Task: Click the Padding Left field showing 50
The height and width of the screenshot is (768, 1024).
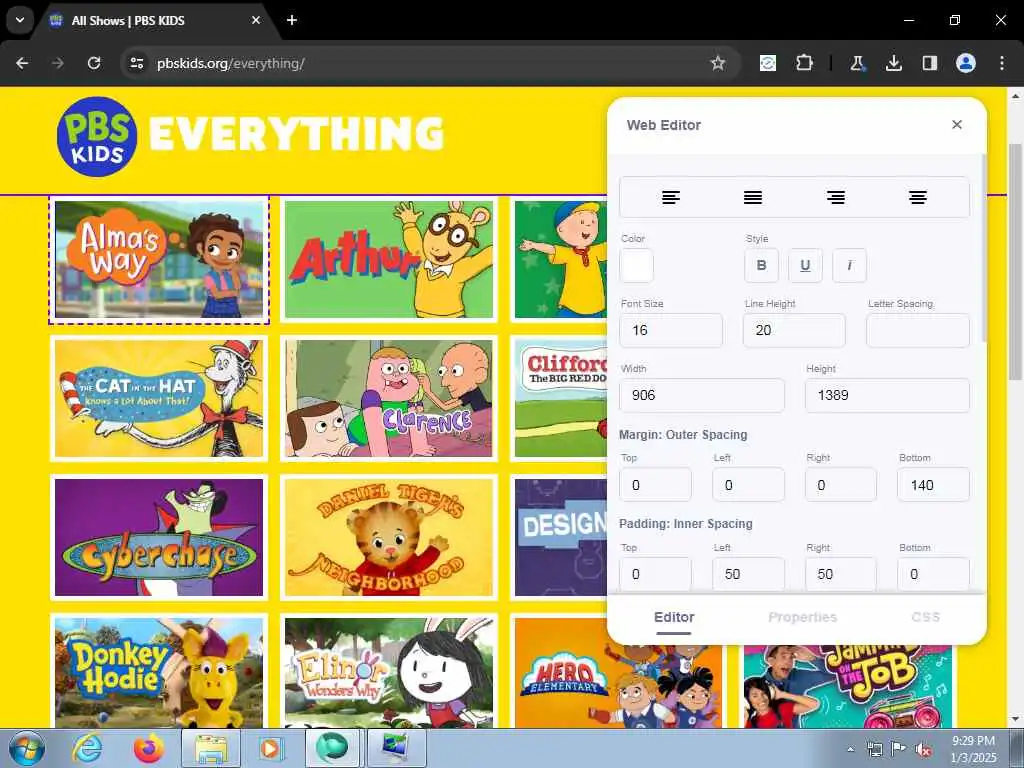Action: tap(748, 574)
